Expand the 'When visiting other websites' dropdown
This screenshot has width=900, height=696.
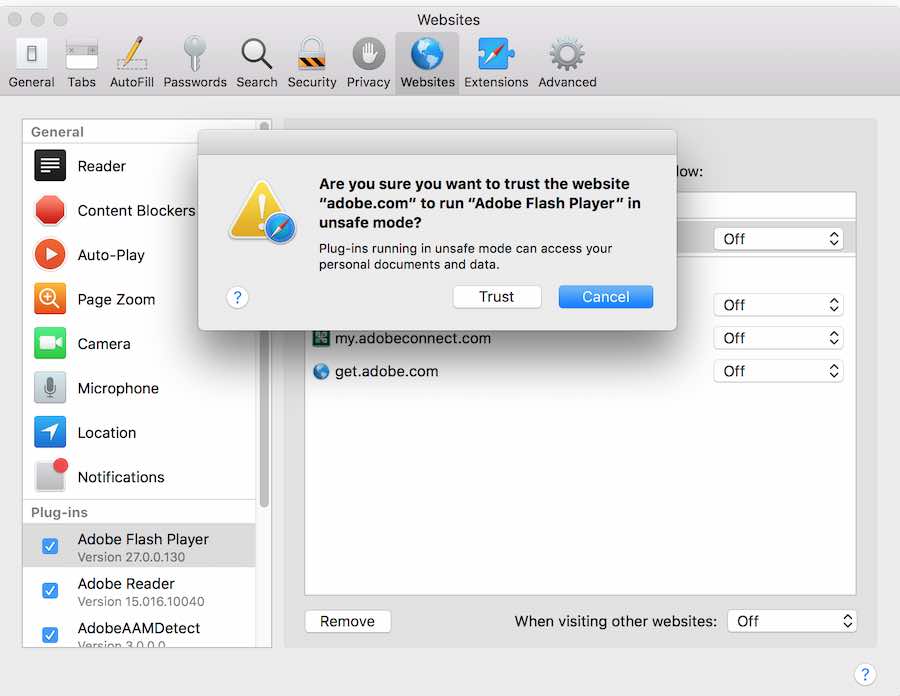(792, 621)
